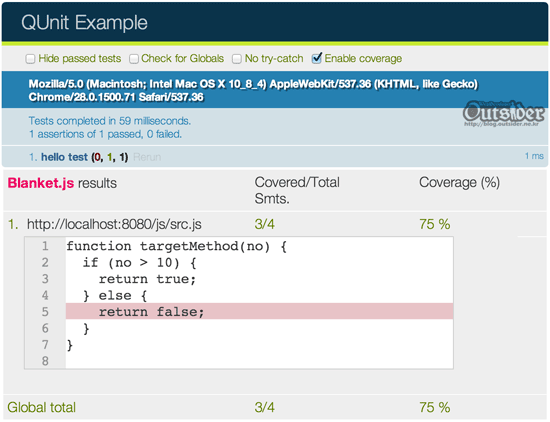550x422 pixels.
Task: Click the 75 % coverage for src.js
Action: (435, 224)
